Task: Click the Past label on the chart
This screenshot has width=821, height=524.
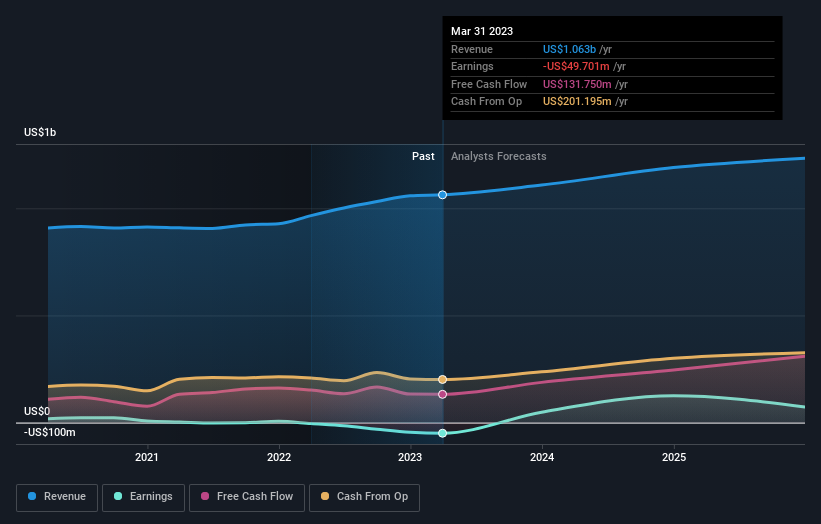Action: point(423,156)
